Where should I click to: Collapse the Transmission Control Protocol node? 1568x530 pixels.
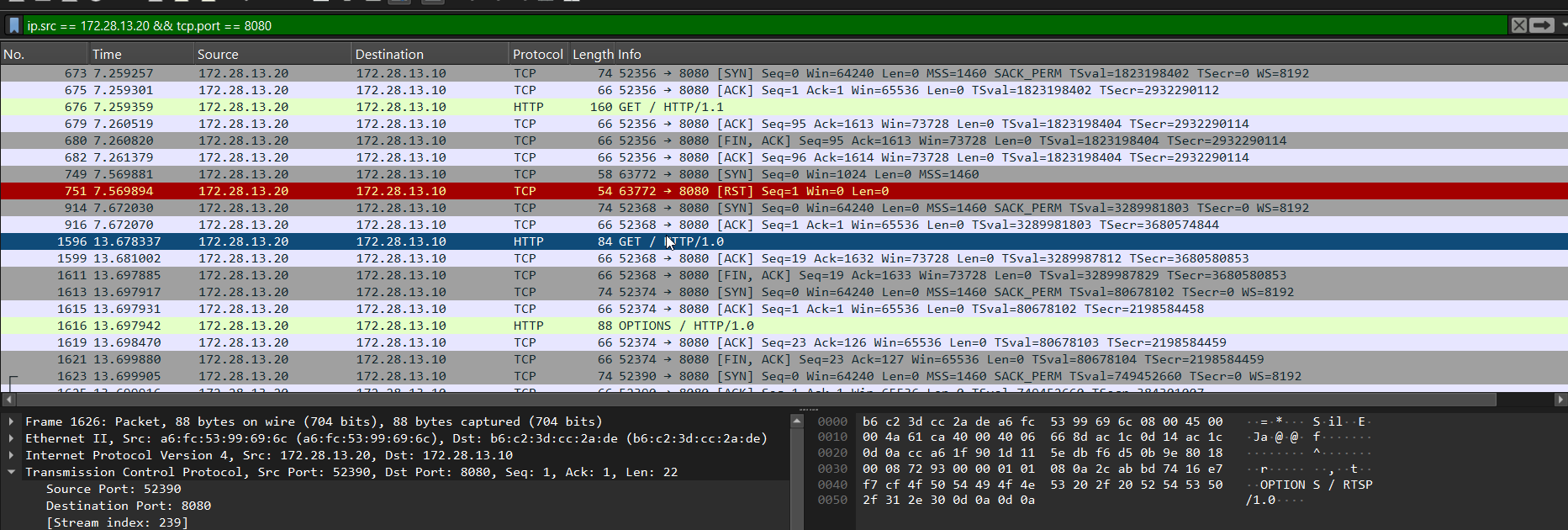pos(11,472)
